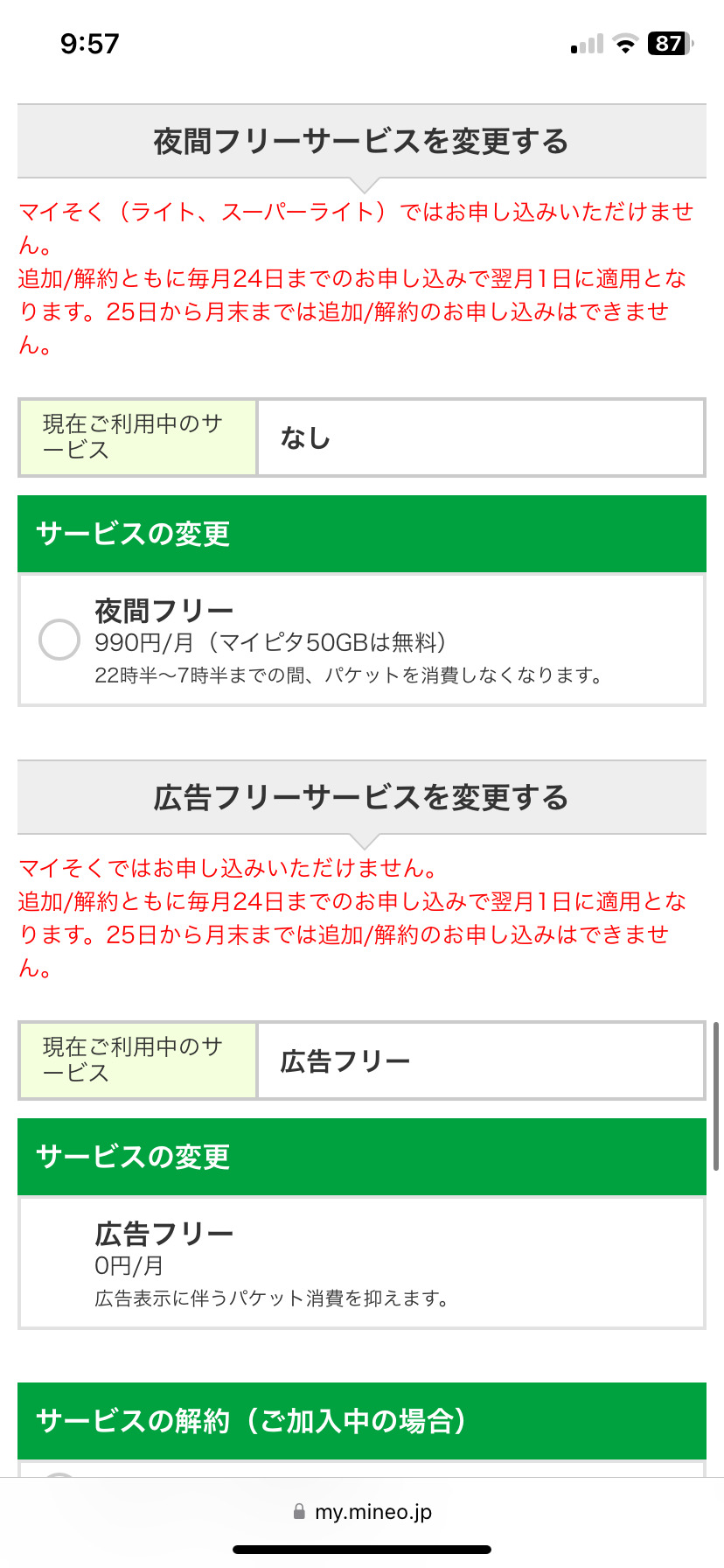This screenshot has height=1568, width=724.
Task: Tap the battery 87 indicator
Action: (670, 44)
